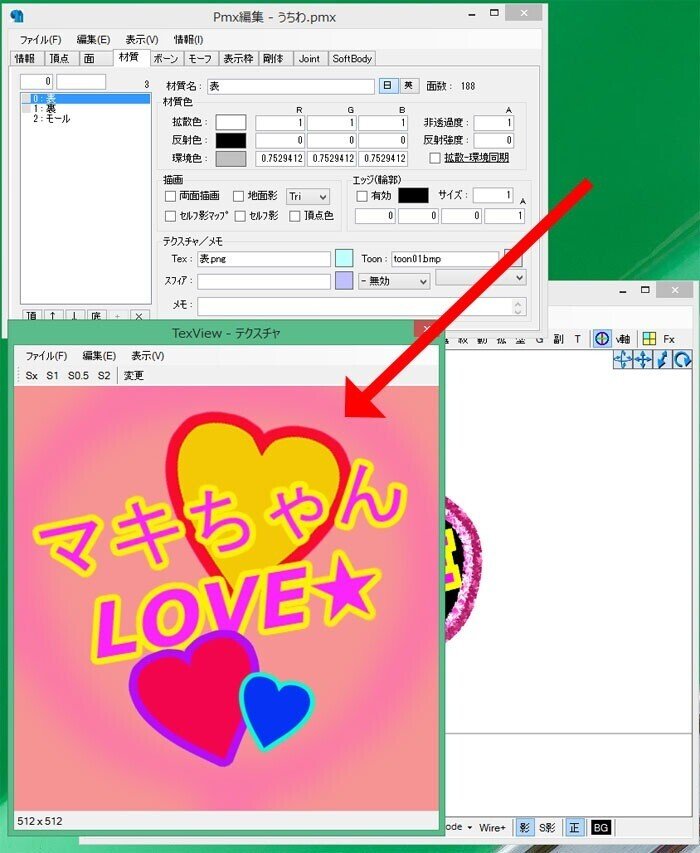700x853 pixels.
Task: Open 表示(V) menu in Pmx編集 window
Action: 141,40
